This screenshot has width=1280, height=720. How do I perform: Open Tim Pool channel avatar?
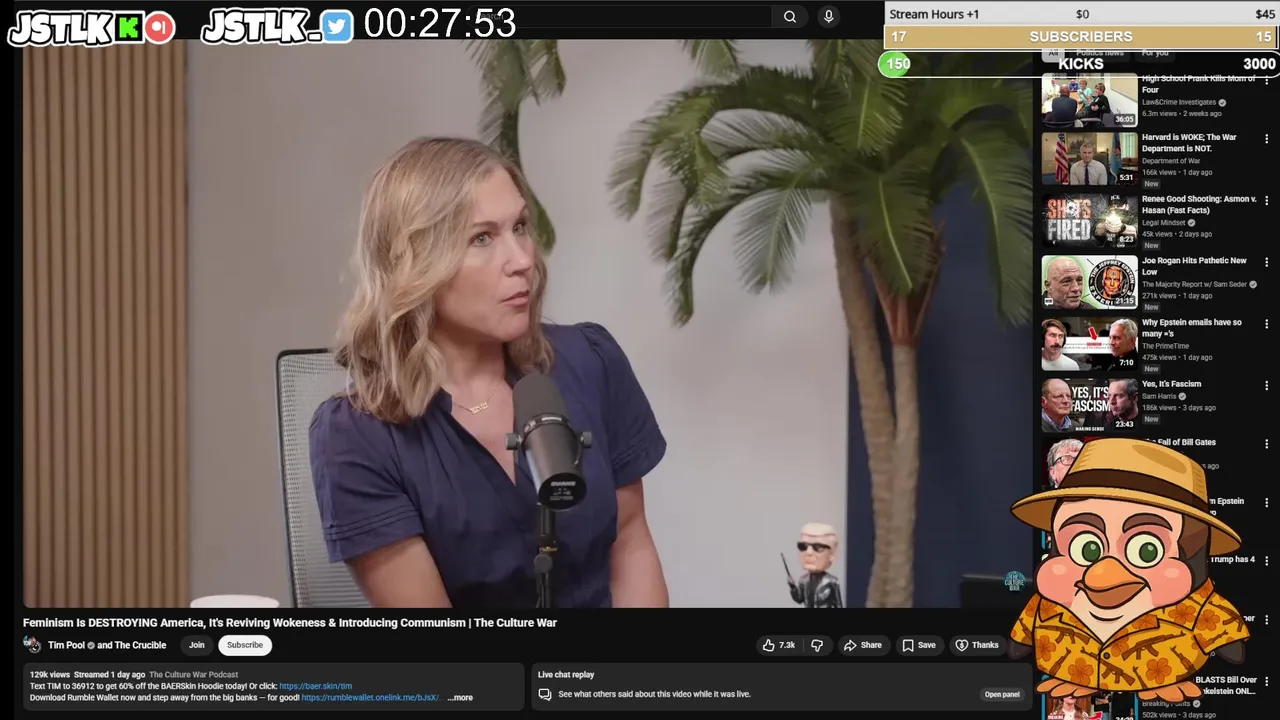click(32, 645)
